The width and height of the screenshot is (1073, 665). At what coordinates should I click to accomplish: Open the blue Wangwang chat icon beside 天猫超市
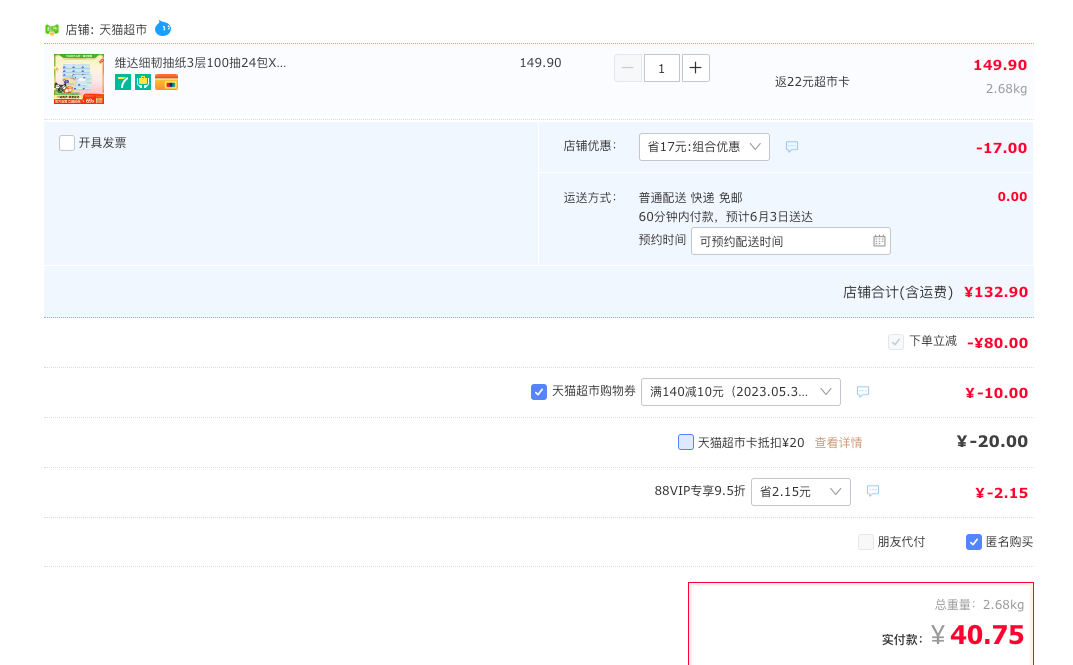point(163,29)
